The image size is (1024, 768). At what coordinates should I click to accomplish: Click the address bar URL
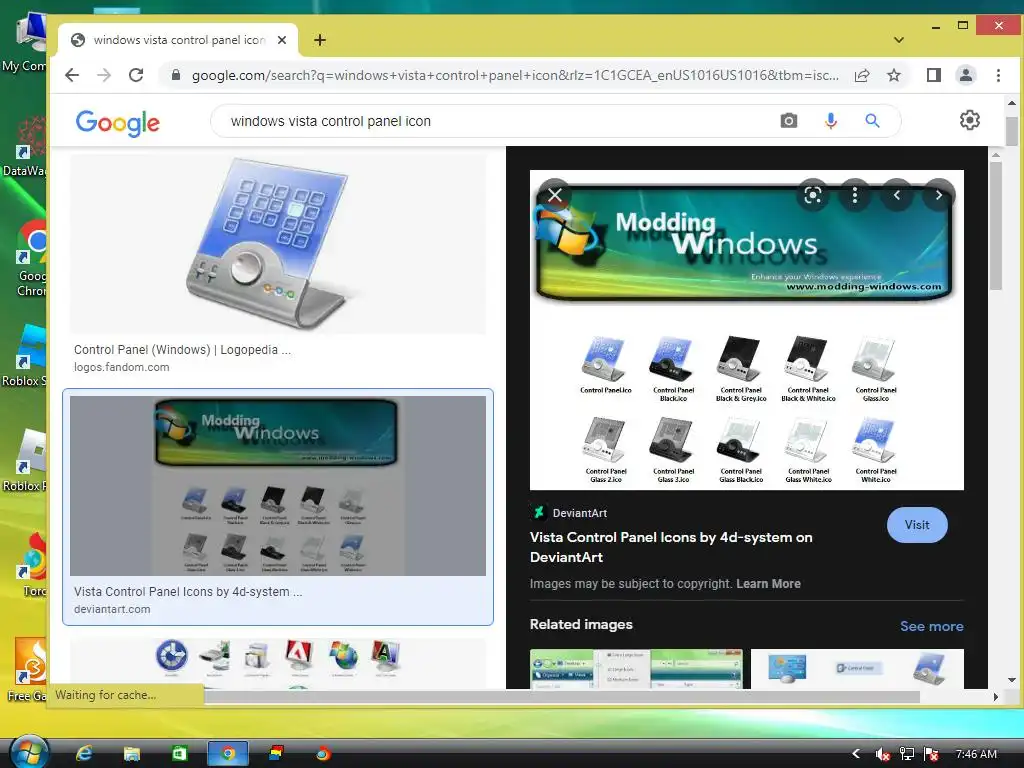[x=515, y=75]
